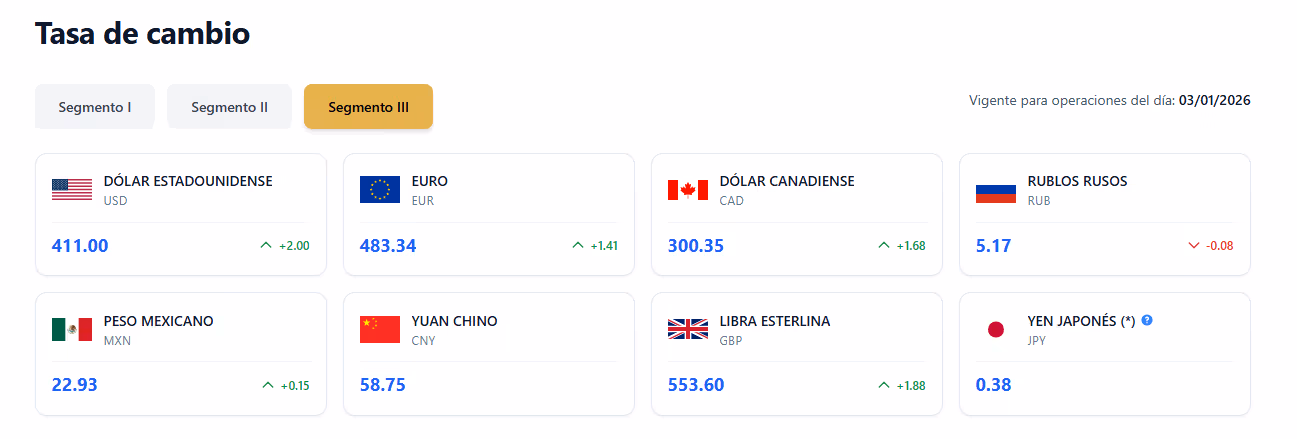Viewport: 1297px width, 439px height.
Task: Click the green up arrow on USD card
Action: click(266, 245)
